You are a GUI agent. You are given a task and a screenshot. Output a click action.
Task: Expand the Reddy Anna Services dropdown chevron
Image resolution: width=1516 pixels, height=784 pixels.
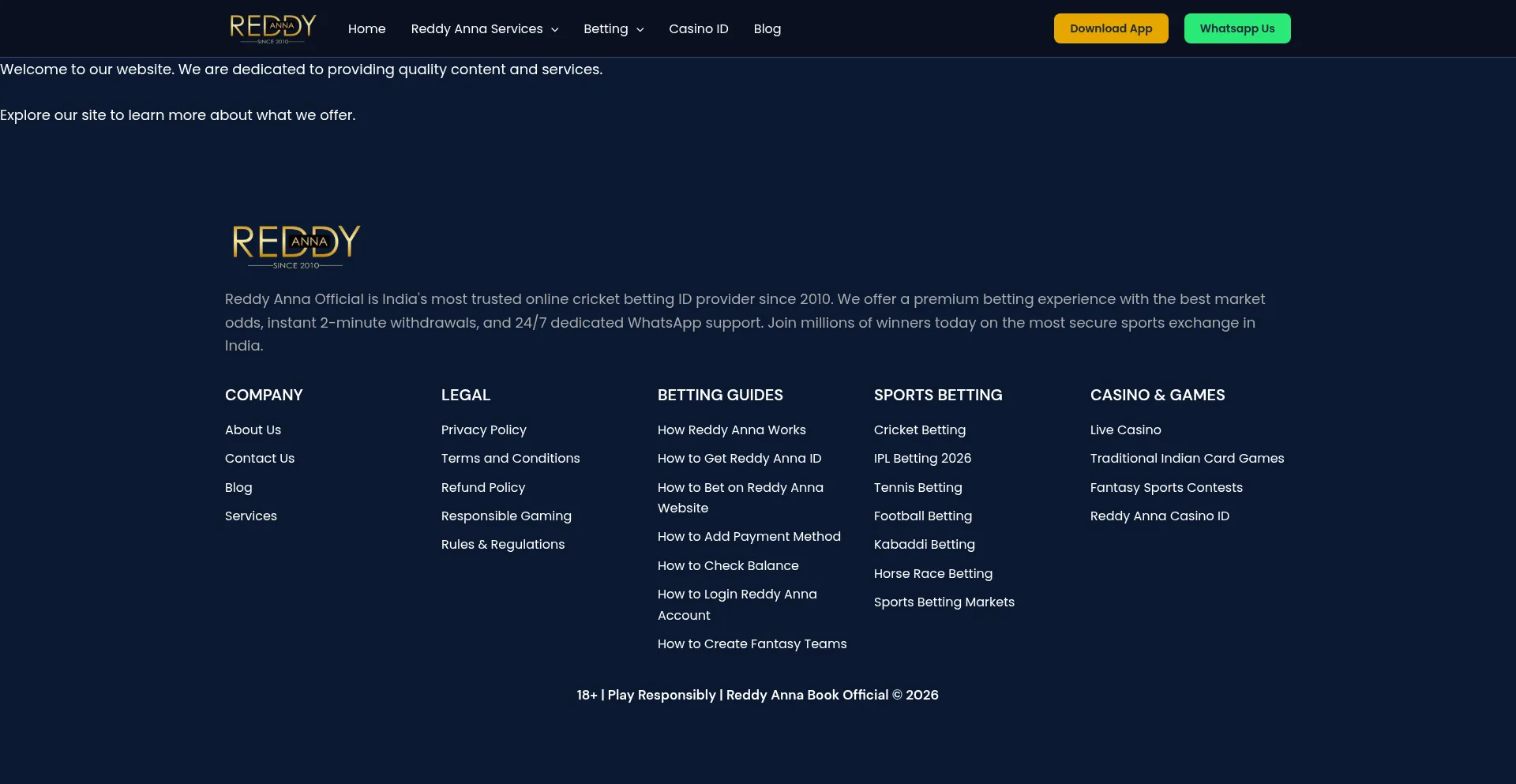click(555, 29)
